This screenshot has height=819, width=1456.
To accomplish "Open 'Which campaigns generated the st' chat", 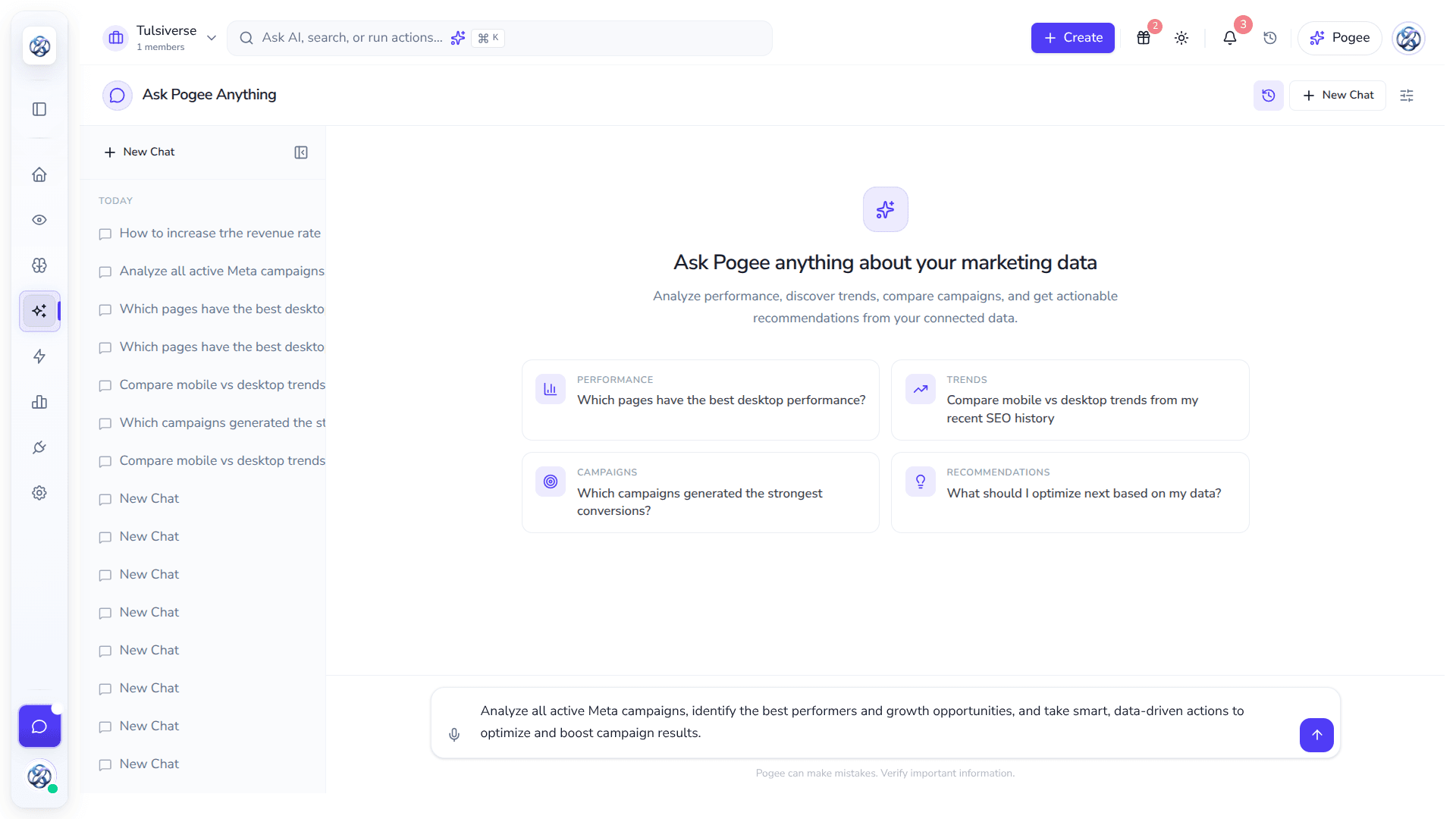I will pyautogui.click(x=210, y=423).
